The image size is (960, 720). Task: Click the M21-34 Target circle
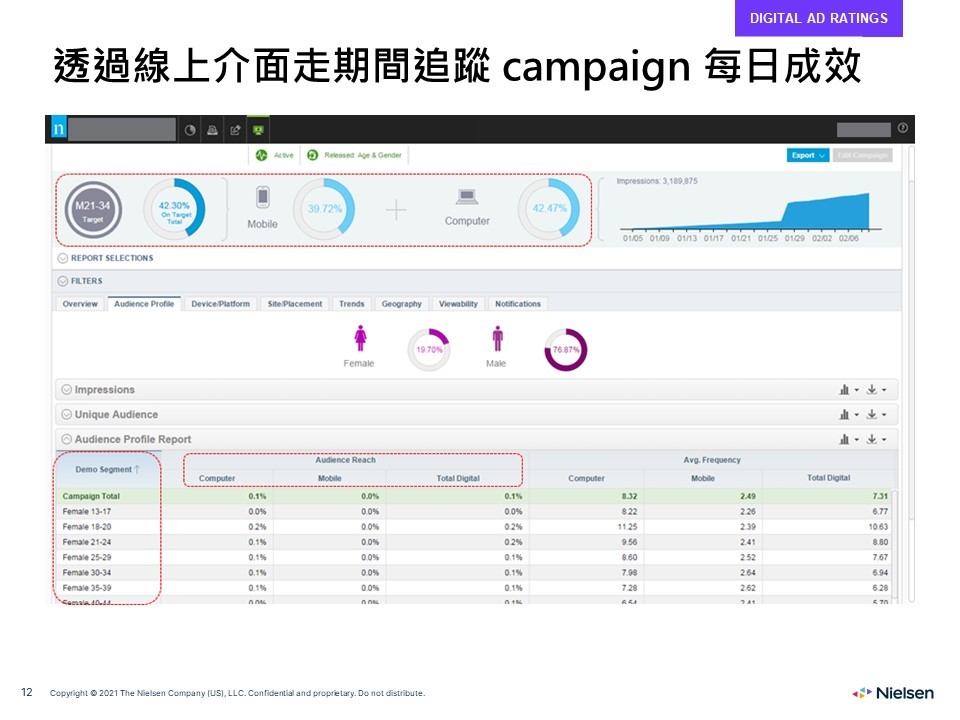[x=93, y=210]
